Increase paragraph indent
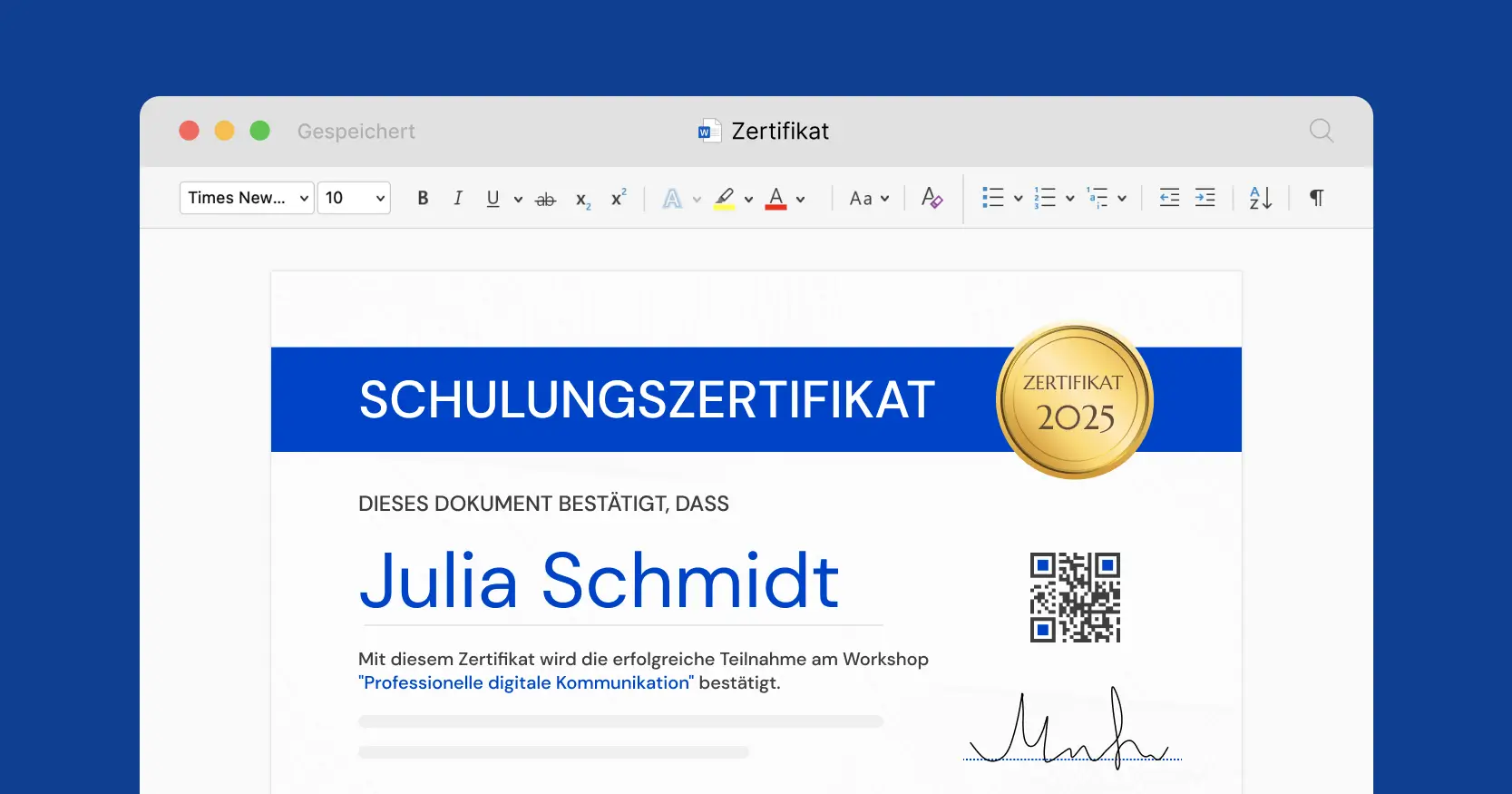1512x794 pixels. point(1205,198)
